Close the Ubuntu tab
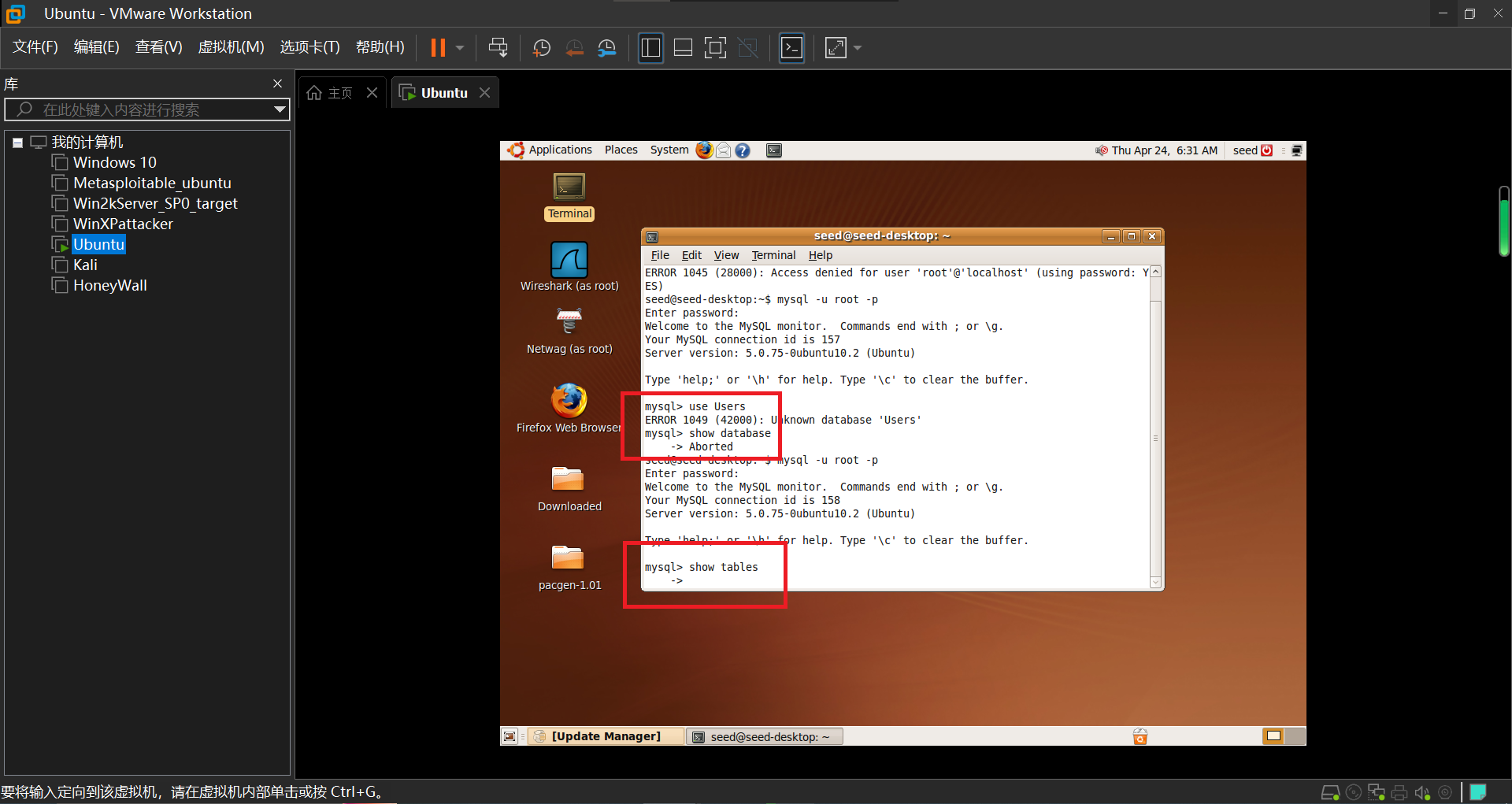Image resolution: width=1512 pixels, height=804 pixels. [485, 93]
